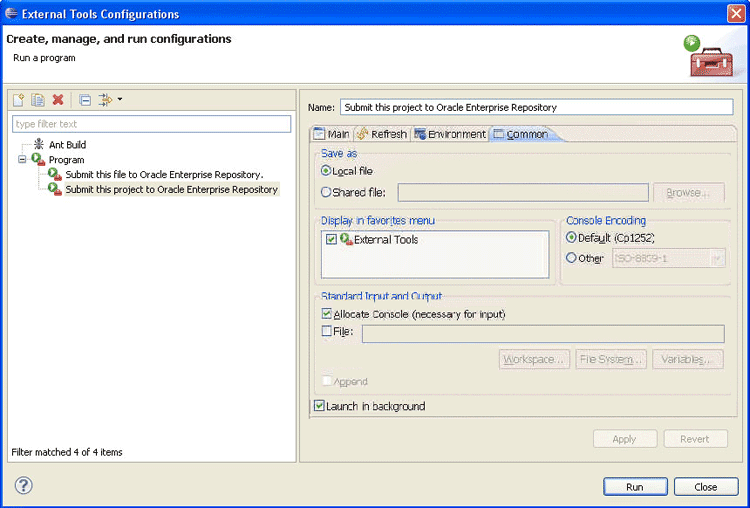The image size is (750, 508).
Task: Click the icon beside 'Submit this file' item
Action: tap(55, 175)
